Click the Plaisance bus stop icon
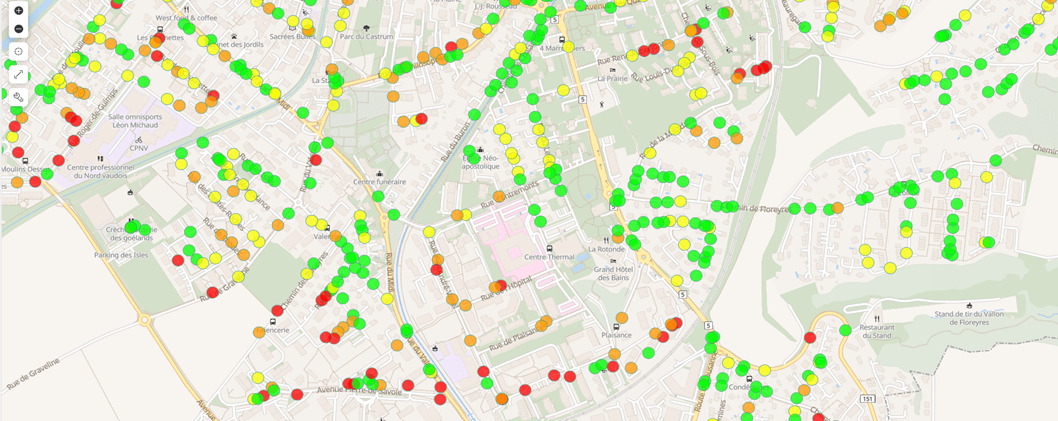Image resolution: width=1058 pixels, height=421 pixels. (x=616, y=326)
